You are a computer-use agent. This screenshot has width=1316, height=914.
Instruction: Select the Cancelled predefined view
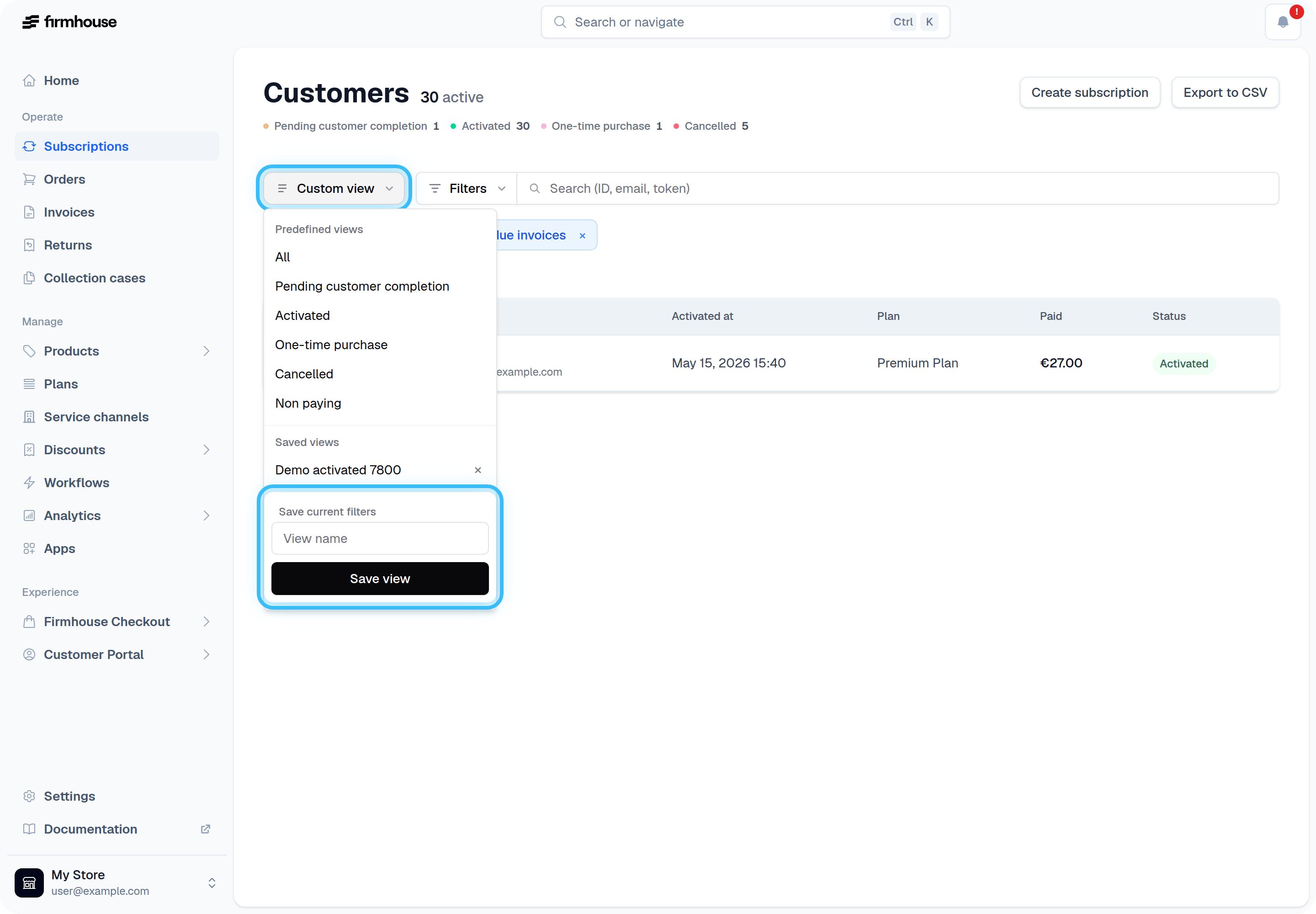tap(380, 374)
